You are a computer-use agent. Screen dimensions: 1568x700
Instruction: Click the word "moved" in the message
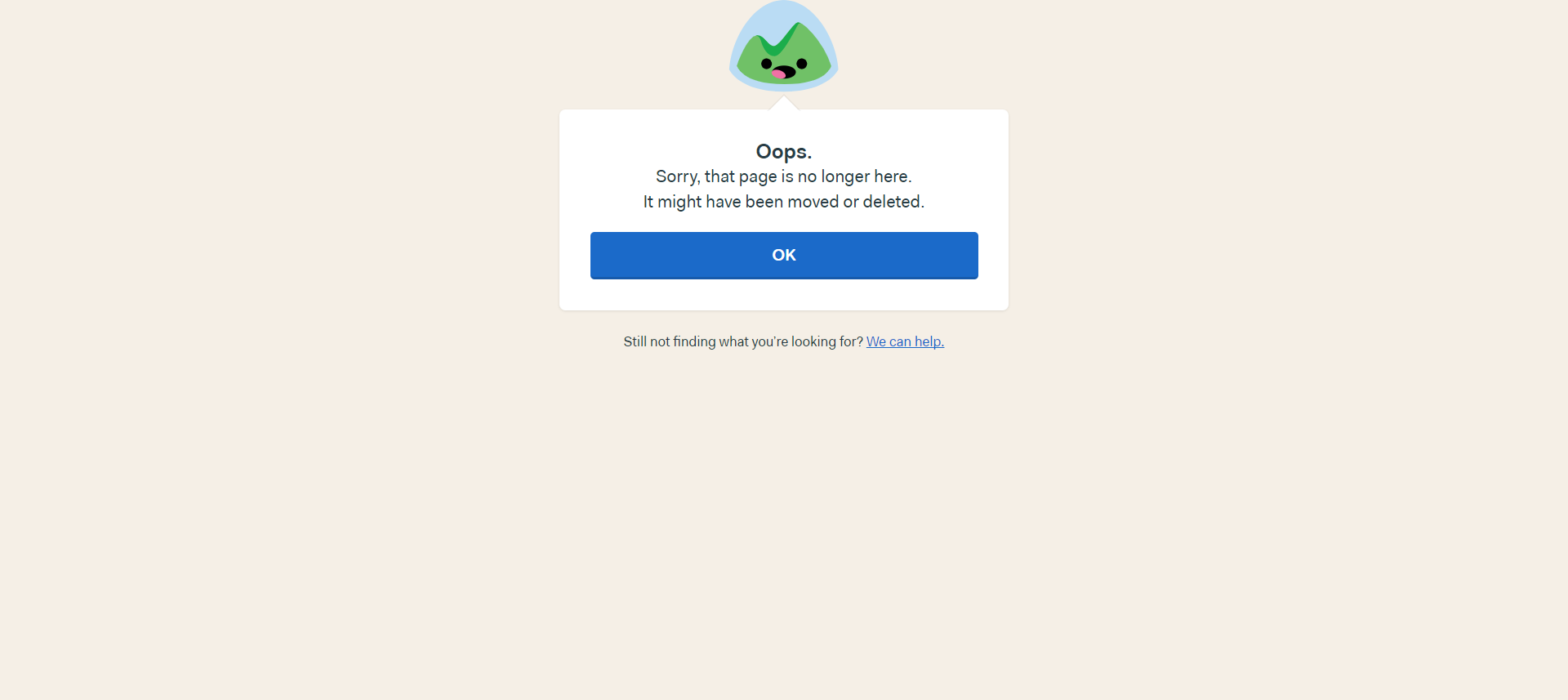813,202
